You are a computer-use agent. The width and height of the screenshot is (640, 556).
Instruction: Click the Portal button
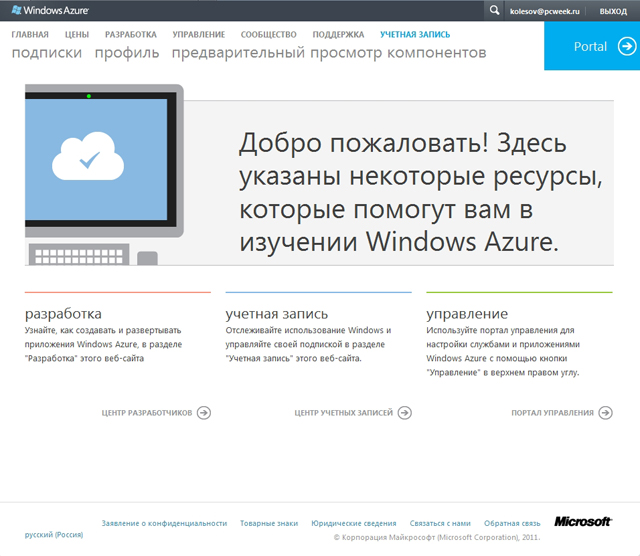click(592, 46)
